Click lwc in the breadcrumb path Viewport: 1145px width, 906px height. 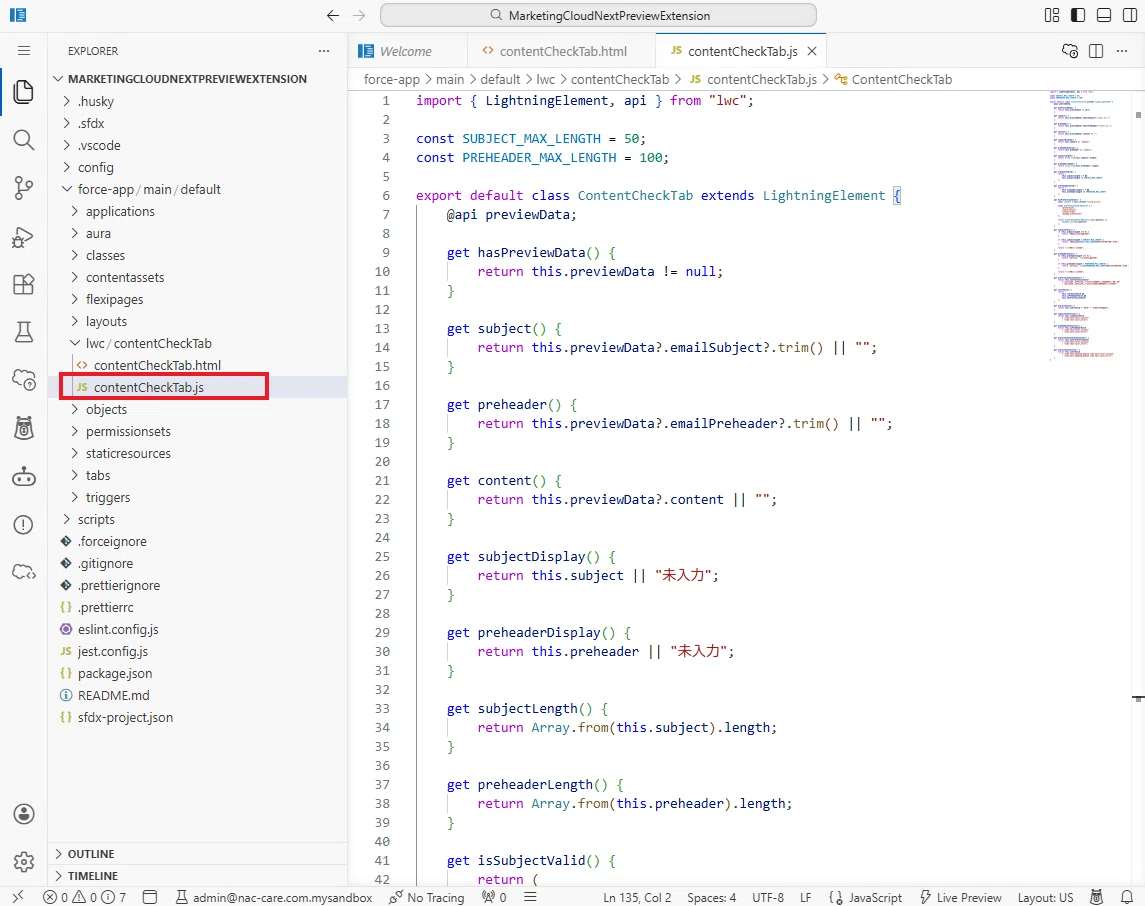545,80
